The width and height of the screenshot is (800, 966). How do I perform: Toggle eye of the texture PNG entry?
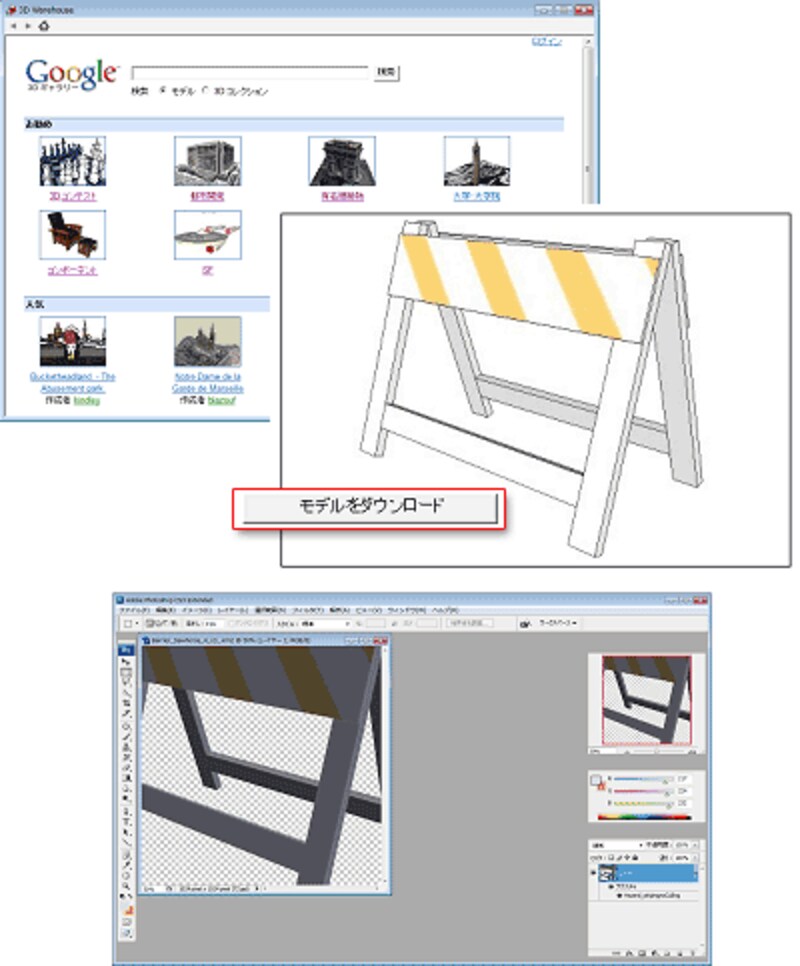620,895
